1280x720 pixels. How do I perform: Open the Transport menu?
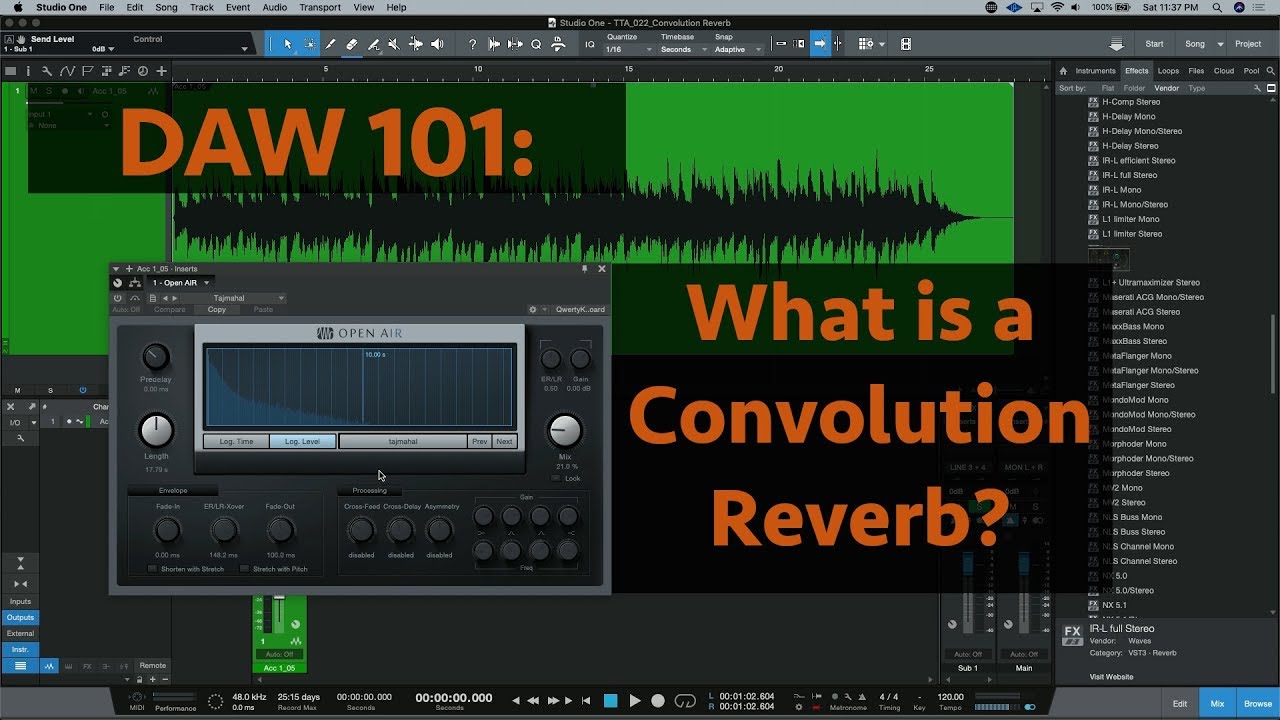[320, 7]
